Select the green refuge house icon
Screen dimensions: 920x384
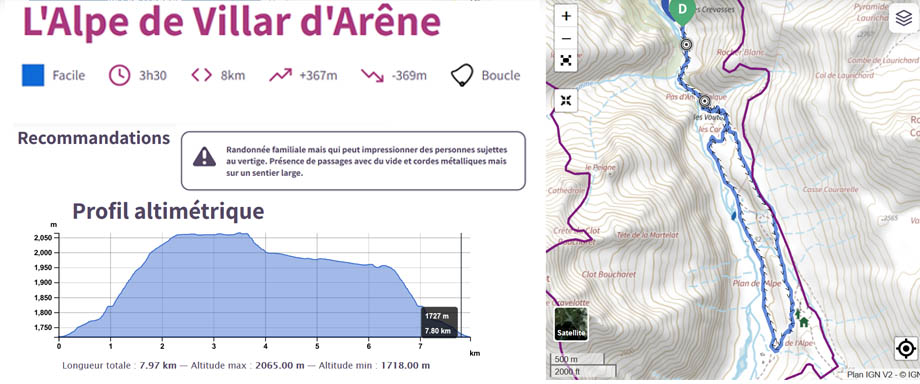pos(803,321)
